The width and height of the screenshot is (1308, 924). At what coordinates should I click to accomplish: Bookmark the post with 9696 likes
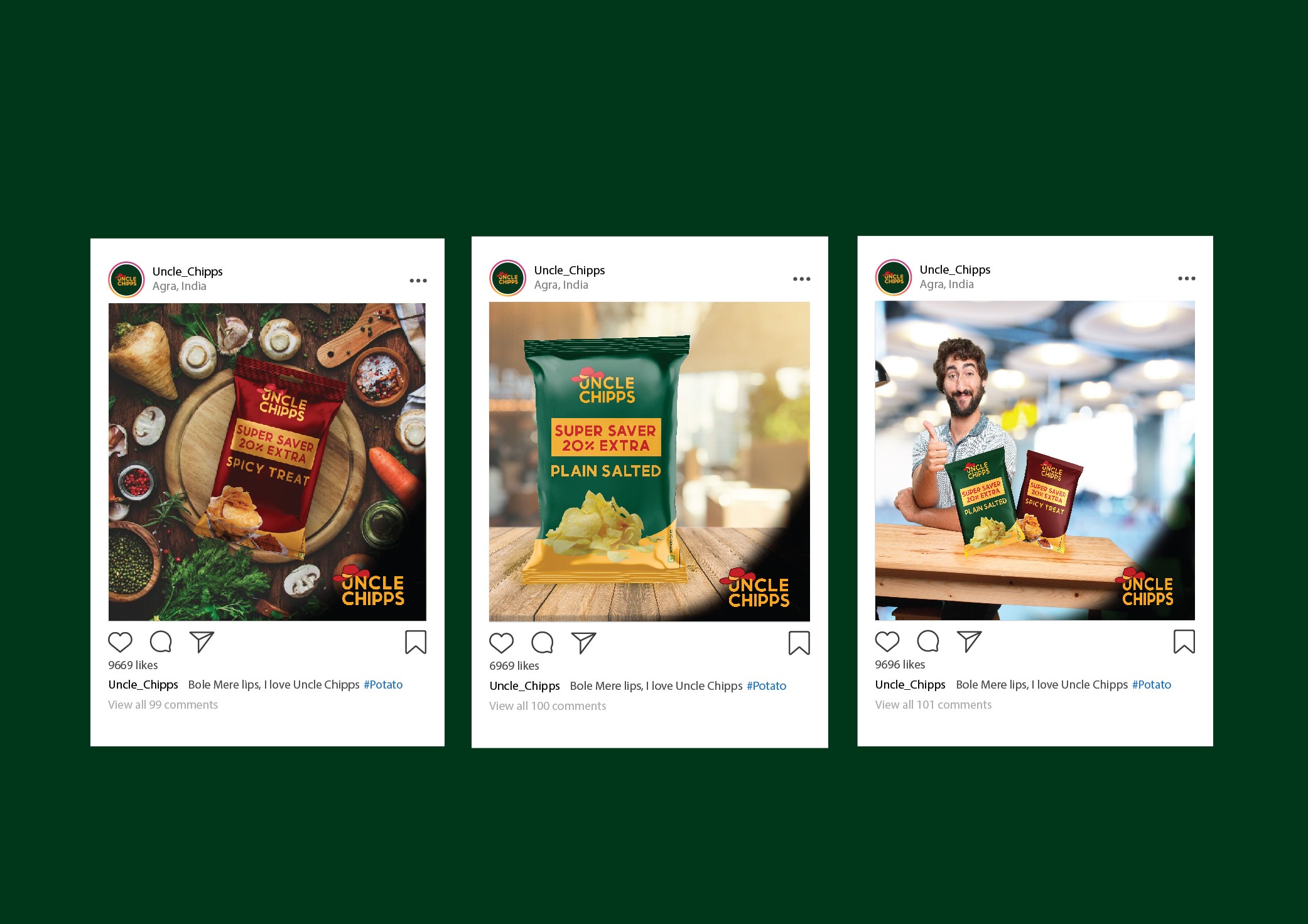pyautogui.click(x=1184, y=642)
